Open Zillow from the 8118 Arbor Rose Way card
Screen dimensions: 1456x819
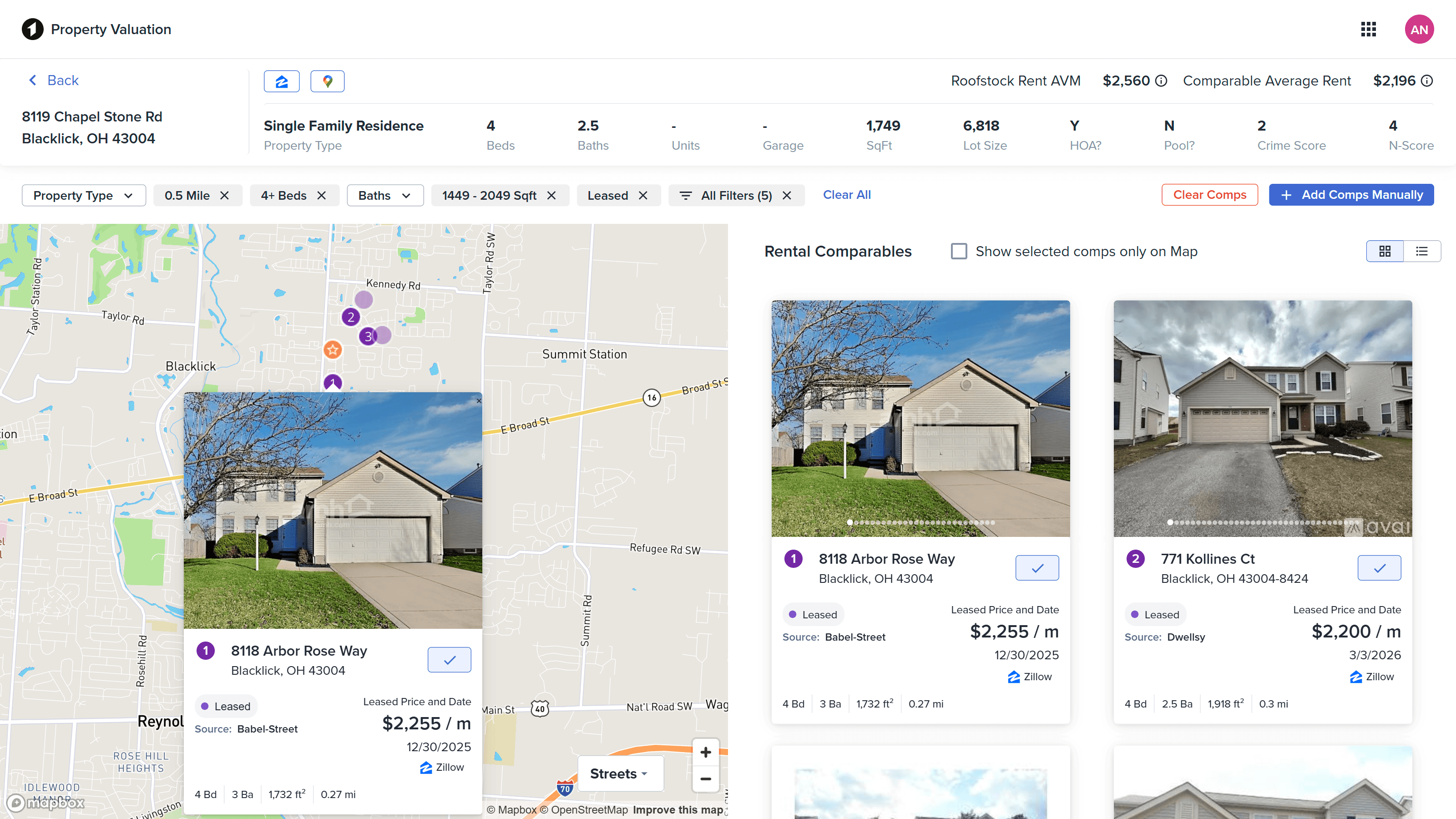[x=1030, y=677]
